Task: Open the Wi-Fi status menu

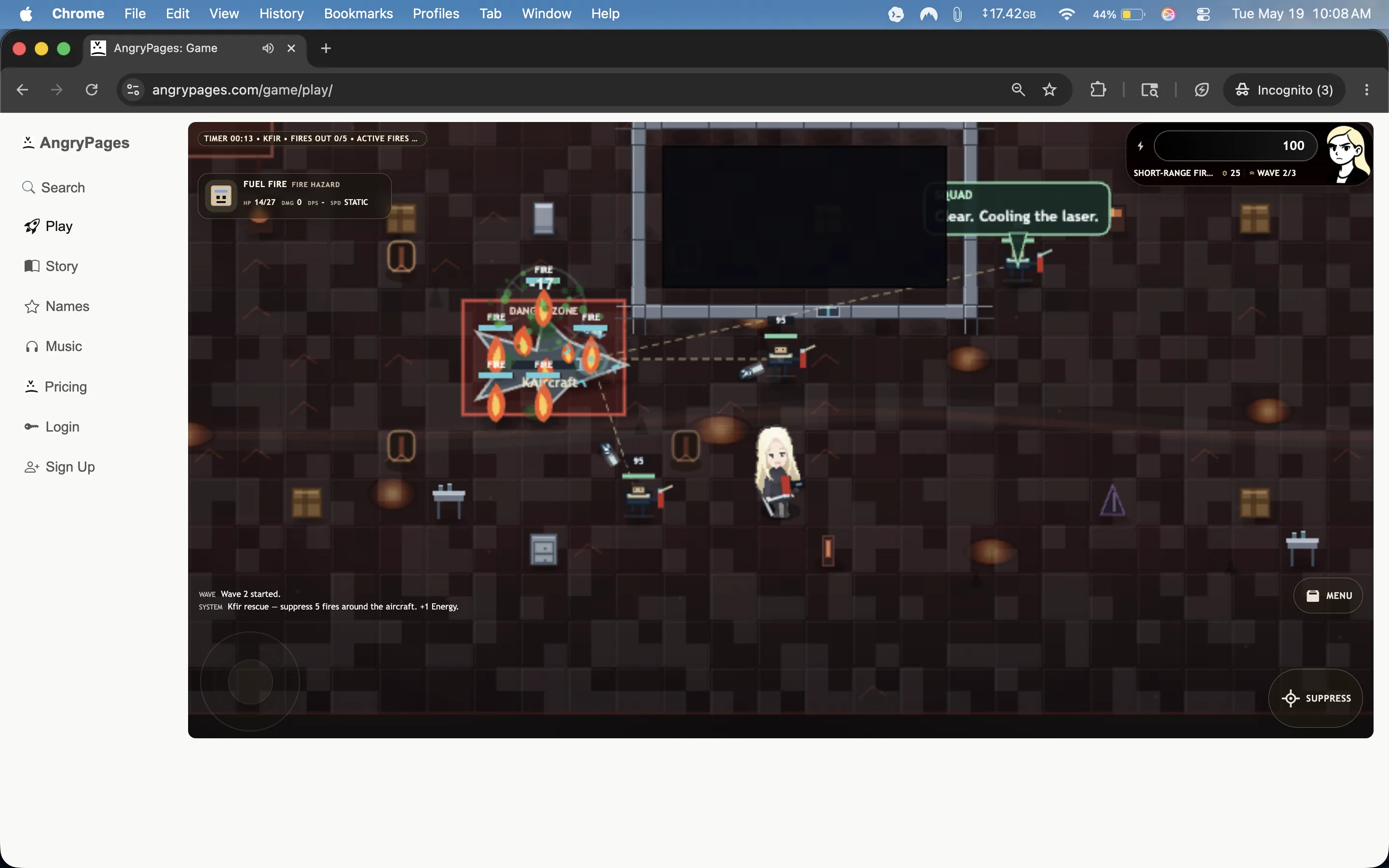Action: 1066,14
